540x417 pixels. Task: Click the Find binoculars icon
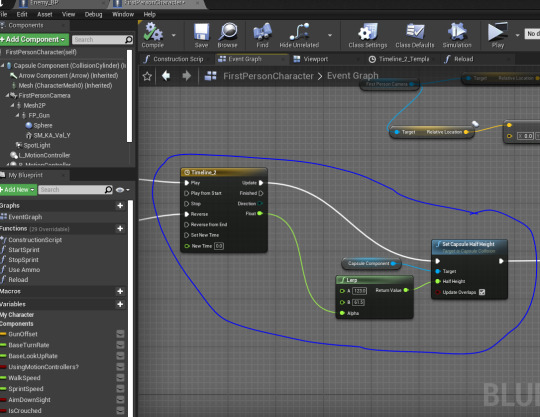pos(262,32)
